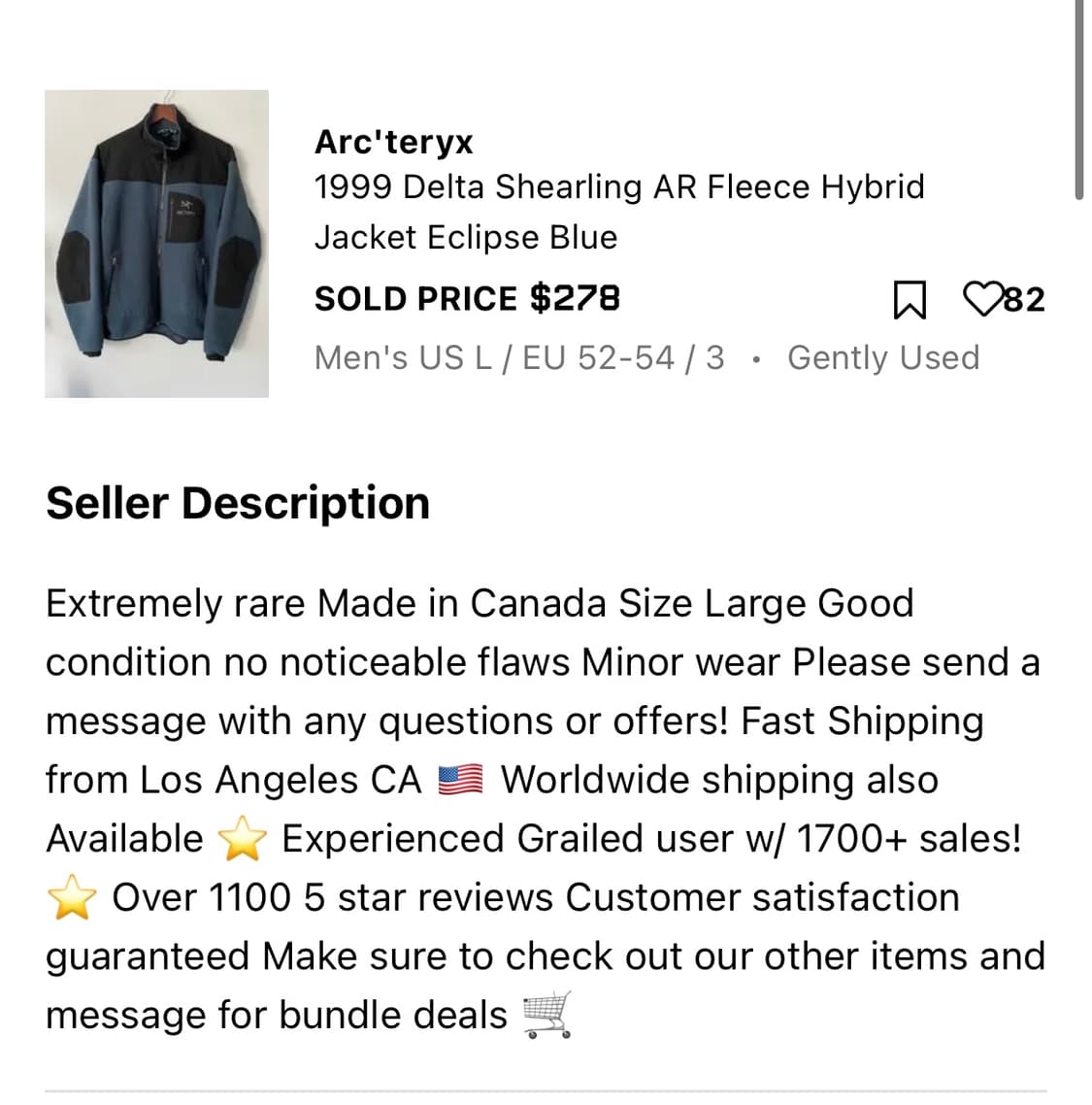1092x1105 pixels.
Task: Open the Arc'teryx brand link
Action: [x=393, y=142]
